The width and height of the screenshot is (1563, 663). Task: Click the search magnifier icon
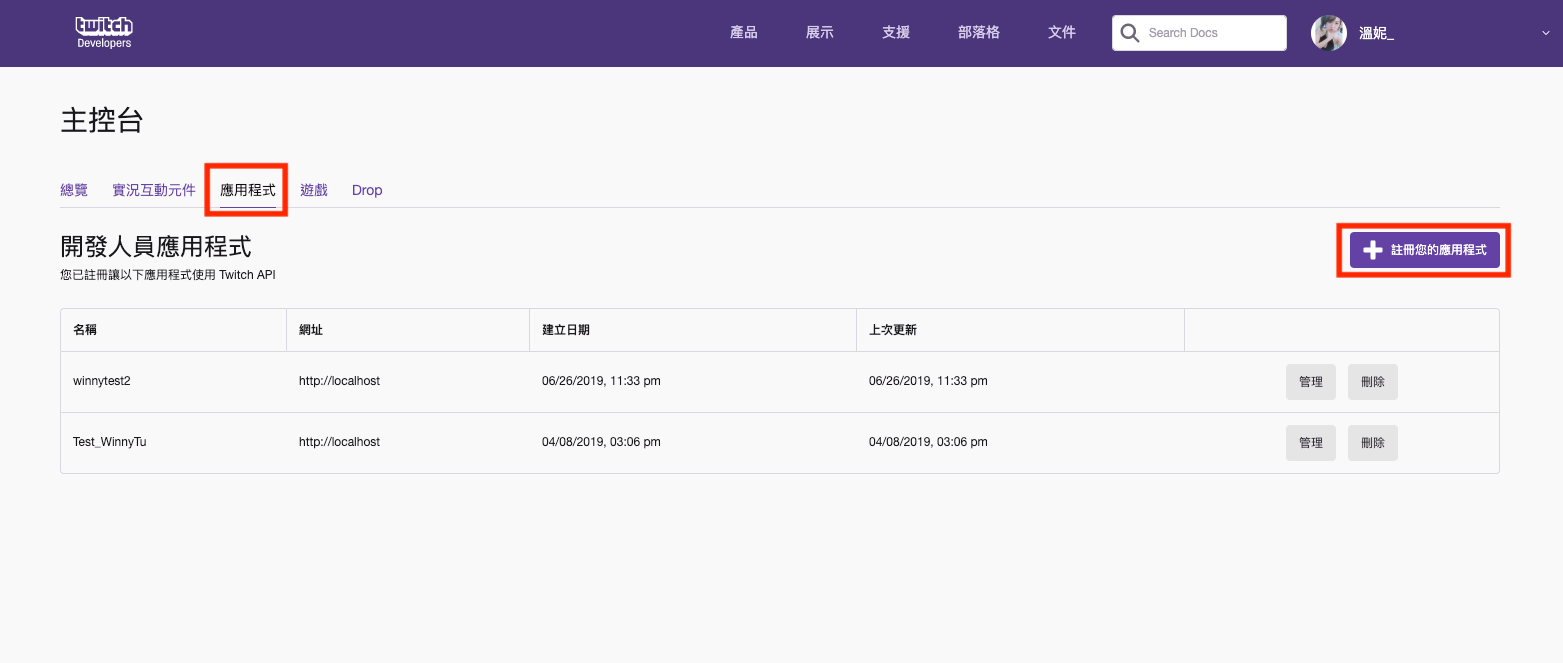(1130, 33)
